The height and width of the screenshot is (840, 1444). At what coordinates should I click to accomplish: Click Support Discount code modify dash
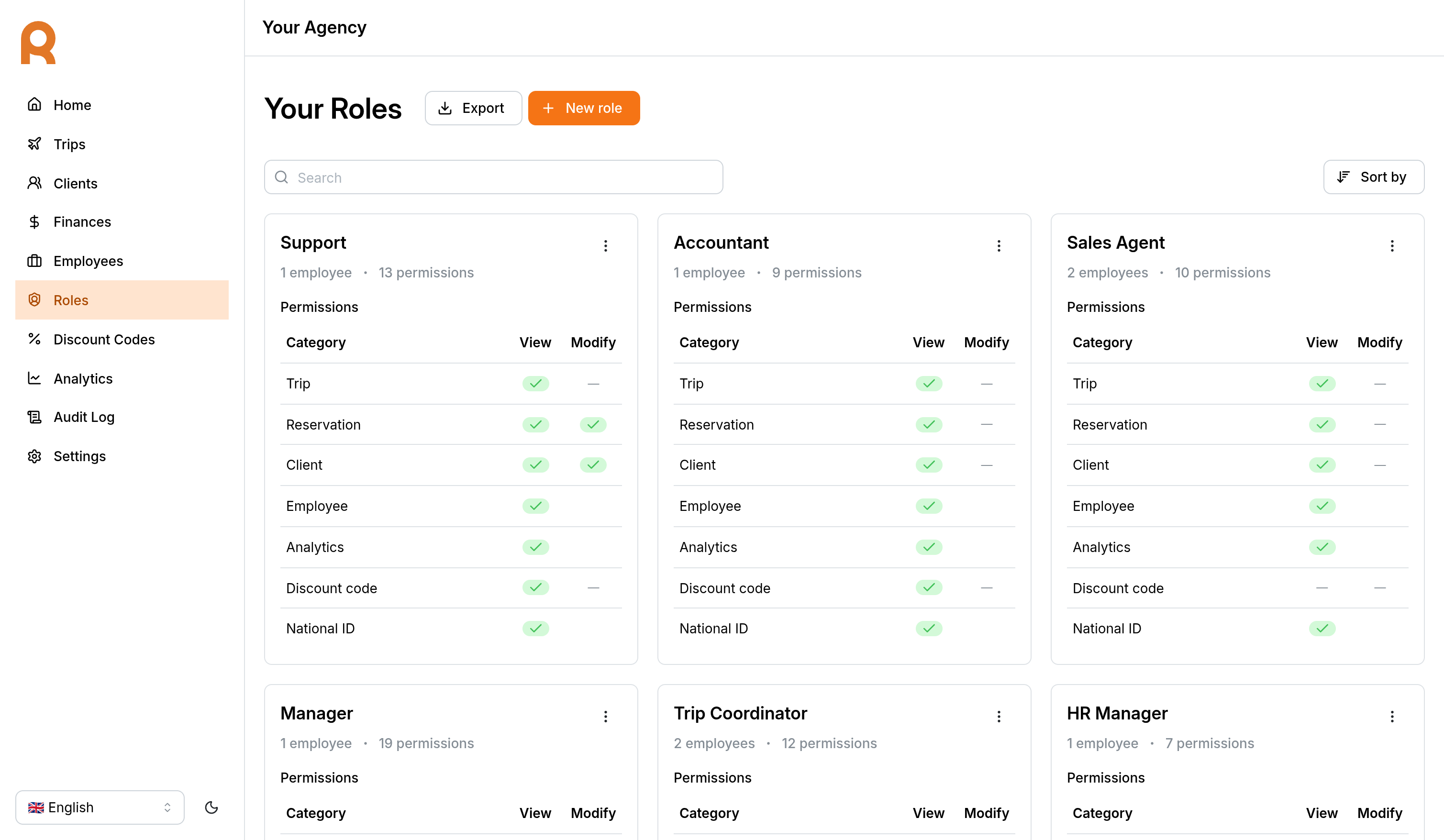click(x=593, y=588)
